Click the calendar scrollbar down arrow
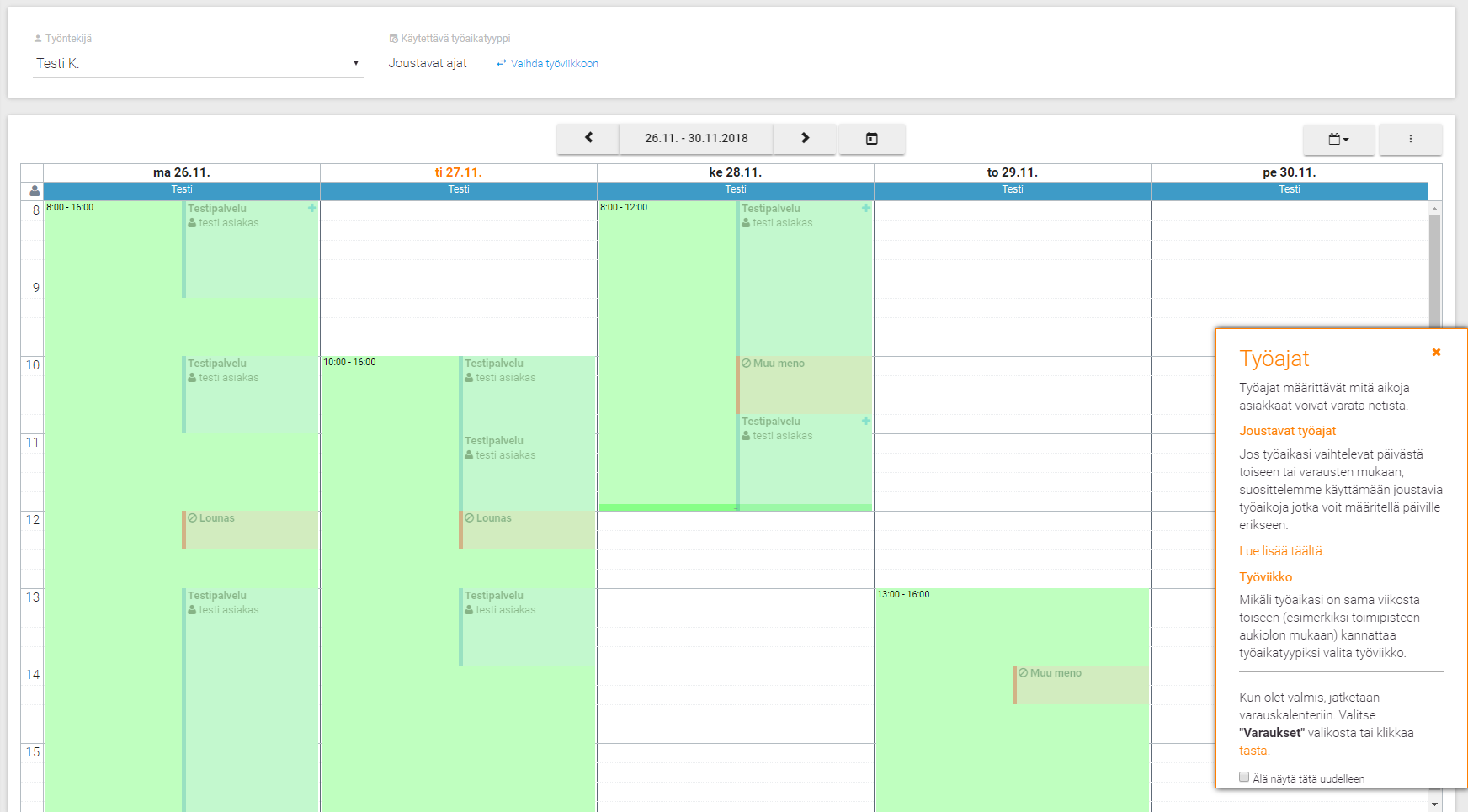Viewport: 1468px width, 812px height. pos(1435,804)
